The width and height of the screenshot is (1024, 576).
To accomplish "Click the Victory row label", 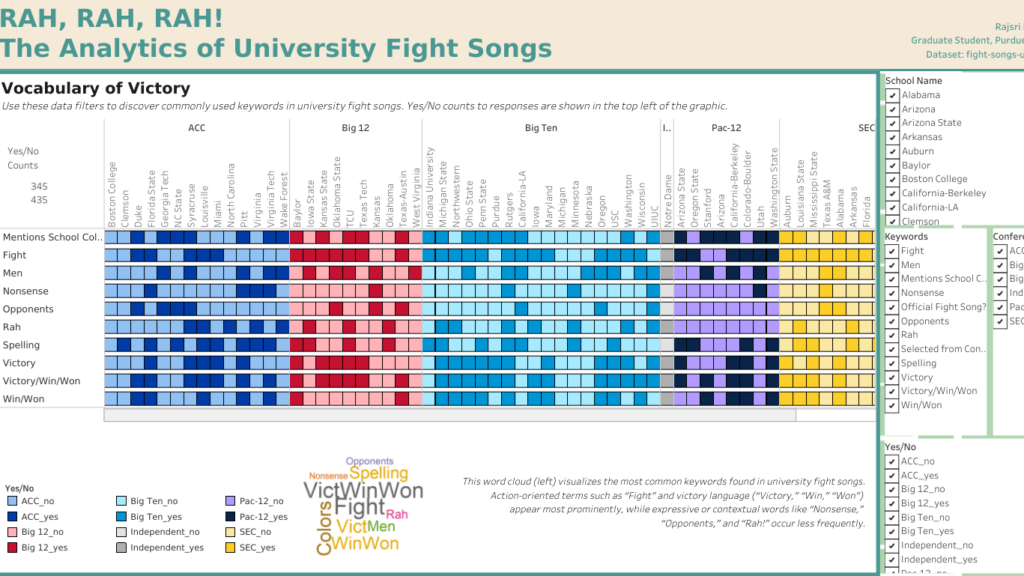I will click(20, 362).
